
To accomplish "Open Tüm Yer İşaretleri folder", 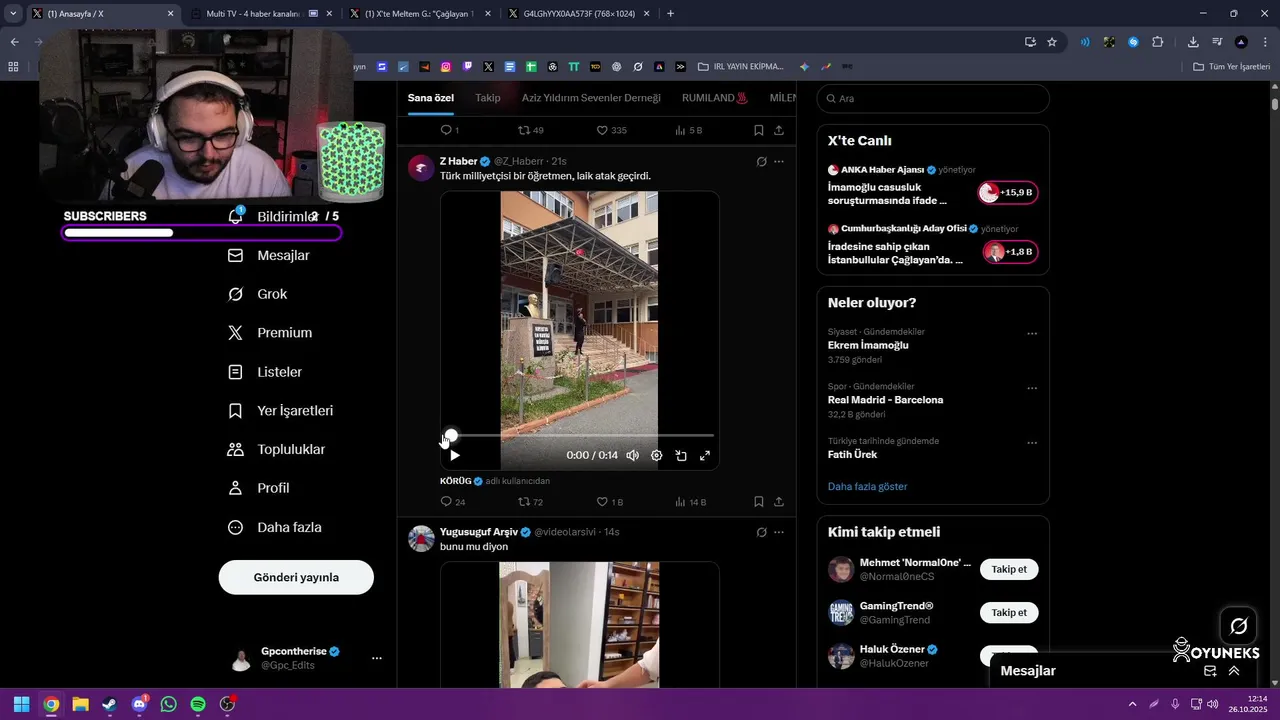I will point(1232,67).
